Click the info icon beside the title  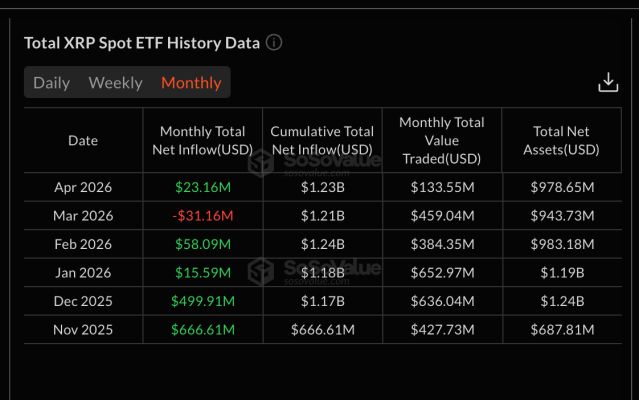coord(274,43)
